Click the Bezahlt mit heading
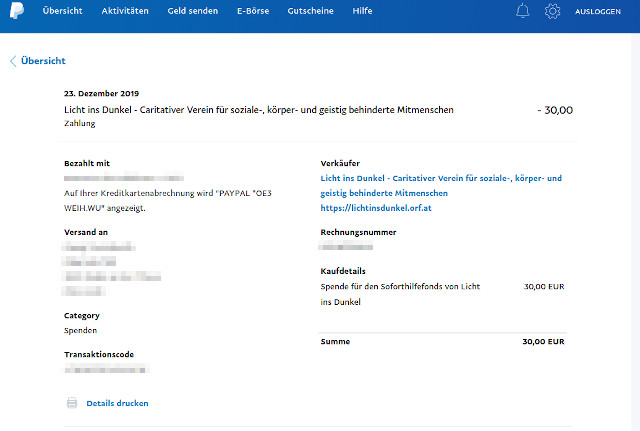The height and width of the screenshot is (431, 640). point(87,163)
